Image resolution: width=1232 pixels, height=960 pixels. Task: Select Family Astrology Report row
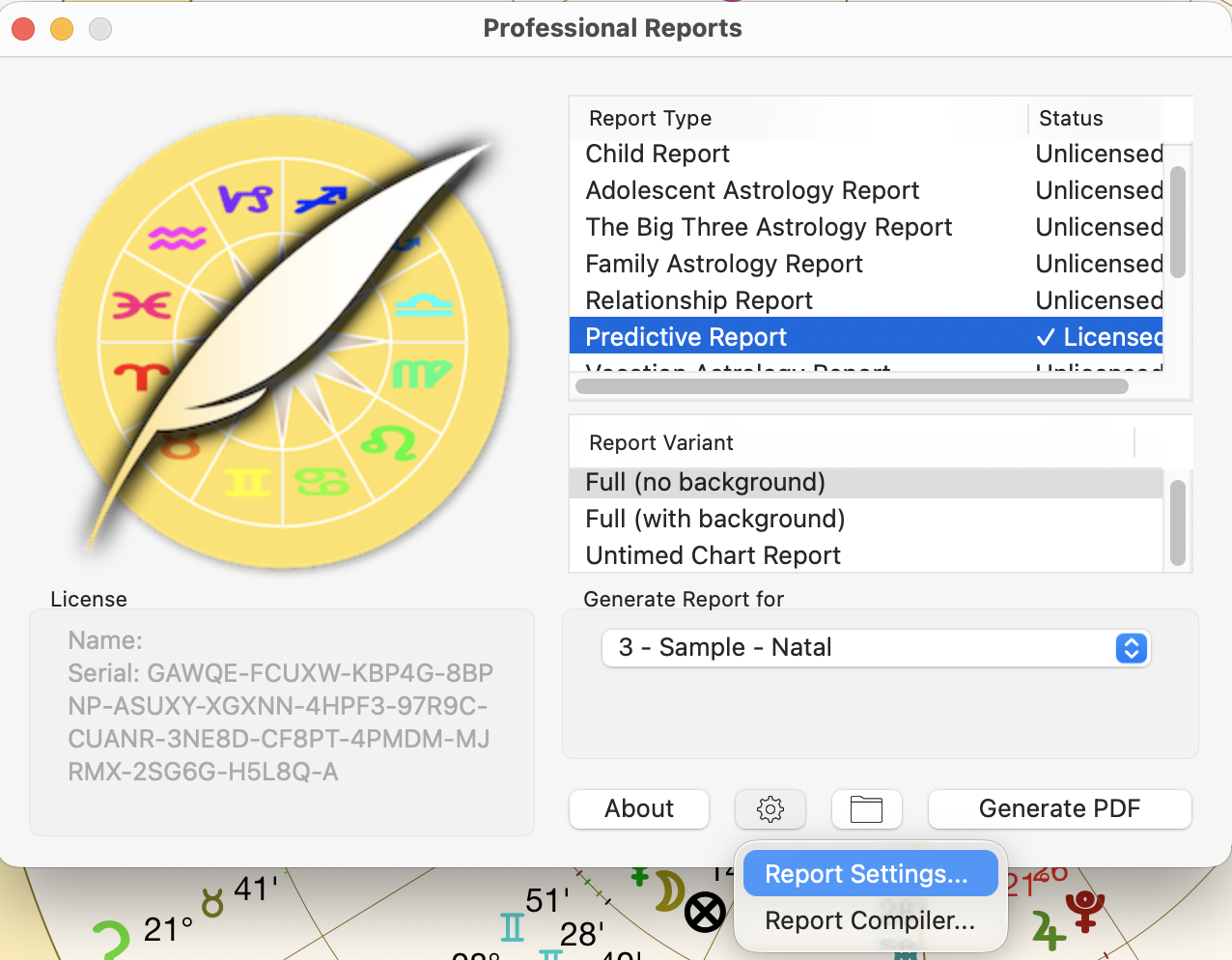(866, 264)
